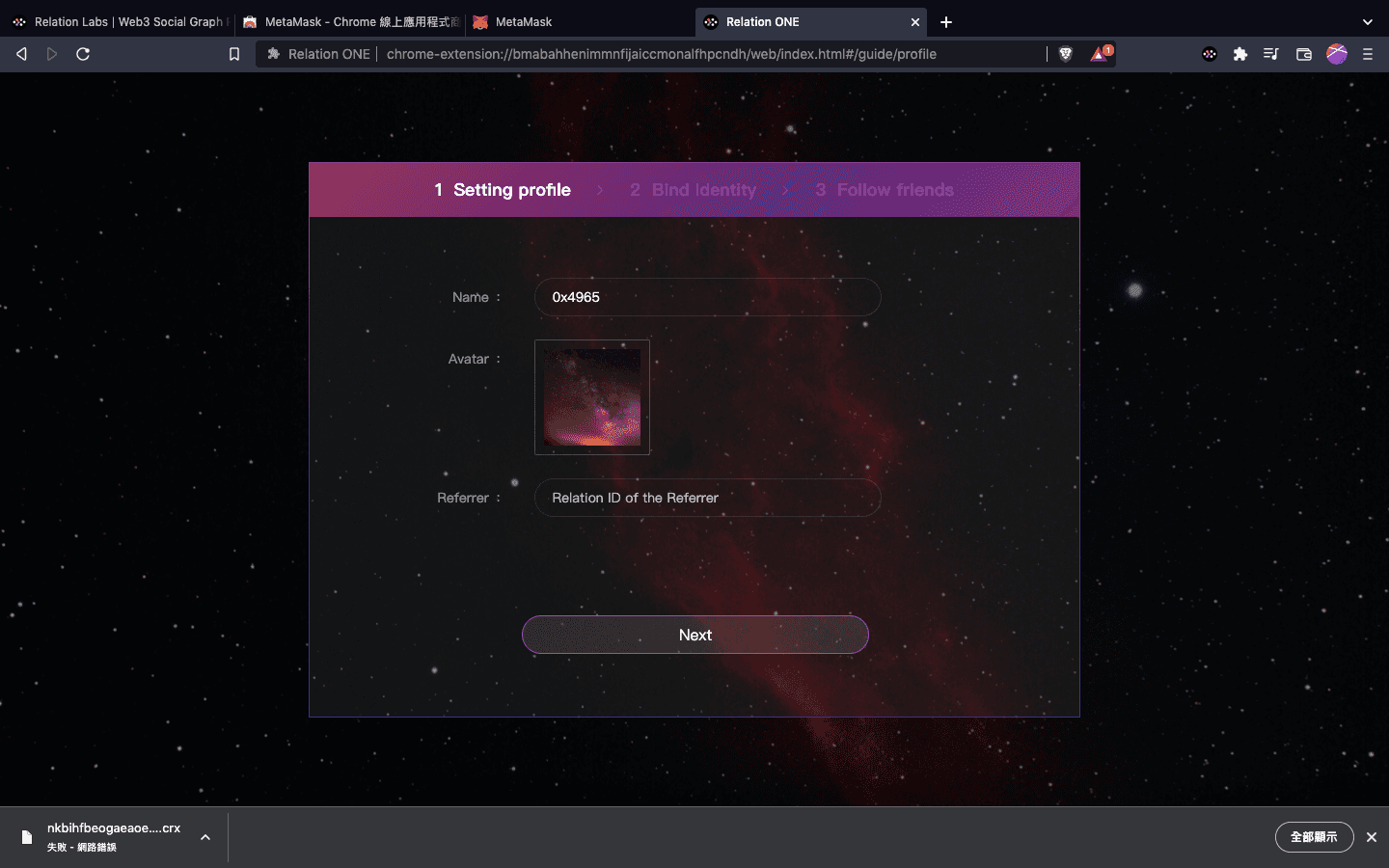
Task: Show all downloads button
Action: coord(1314,837)
